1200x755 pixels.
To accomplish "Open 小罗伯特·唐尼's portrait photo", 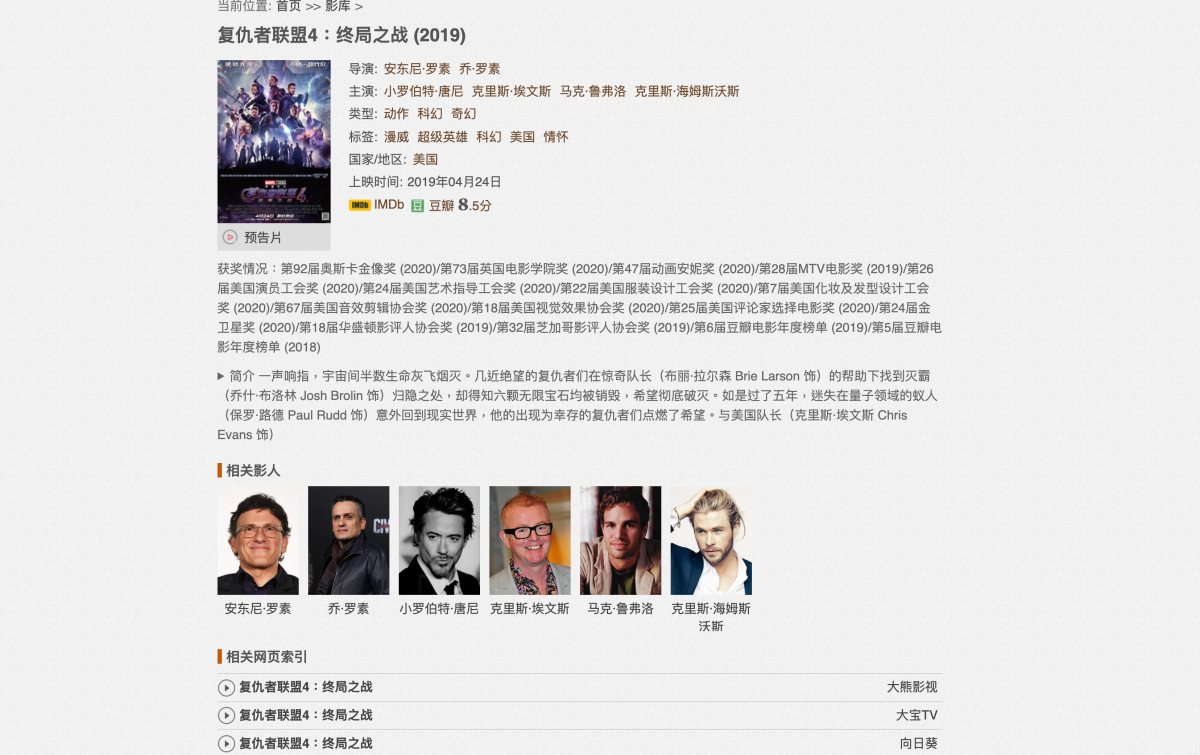I will click(439, 541).
